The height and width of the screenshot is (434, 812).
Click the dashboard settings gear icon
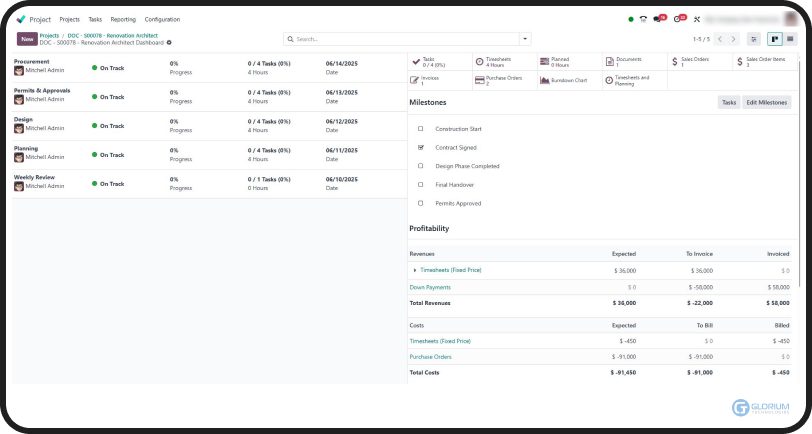(x=169, y=42)
